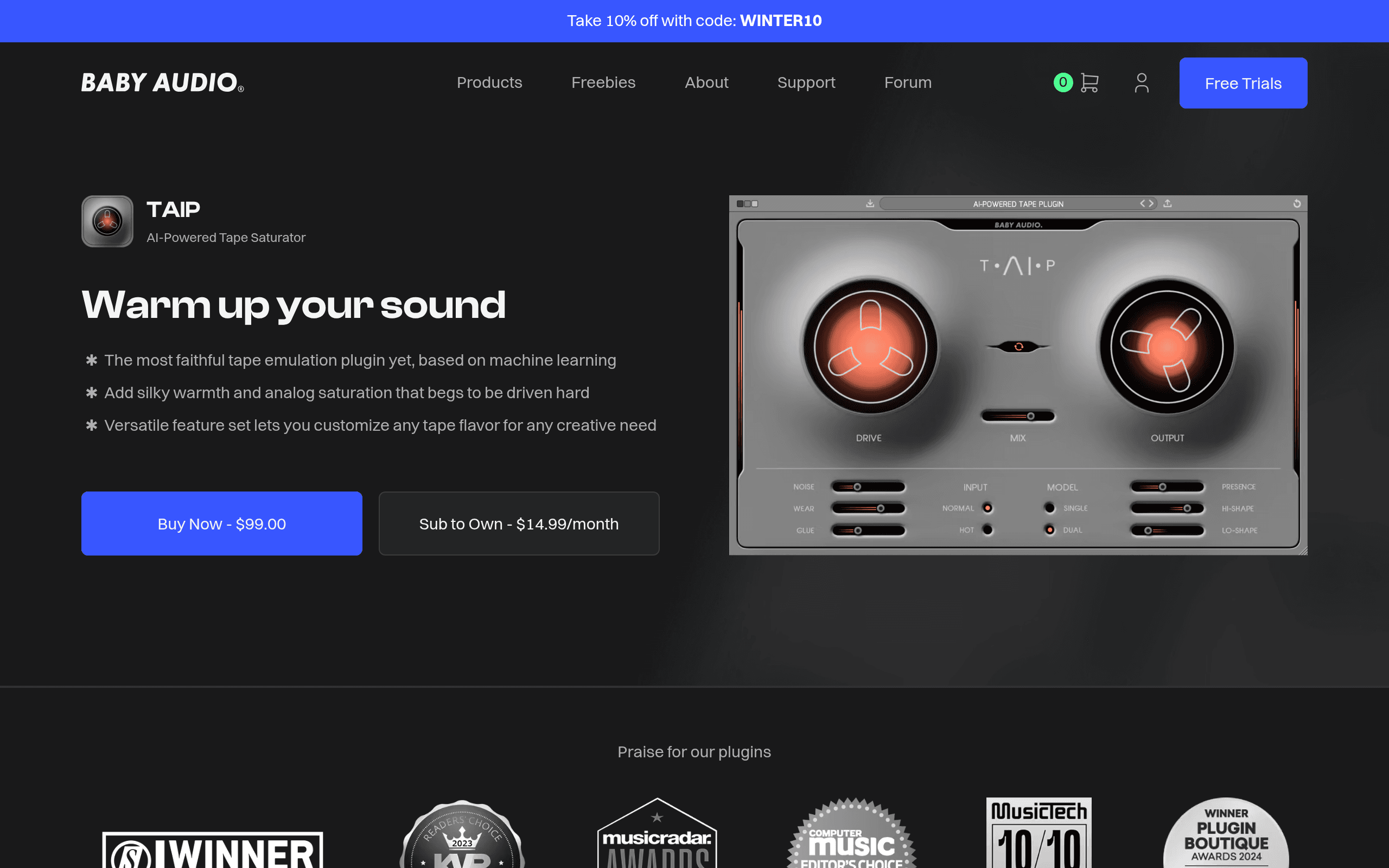Adjust the Lo-Shape slider
The height and width of the screenshot is (868, 1389).
coord(1167,531)
